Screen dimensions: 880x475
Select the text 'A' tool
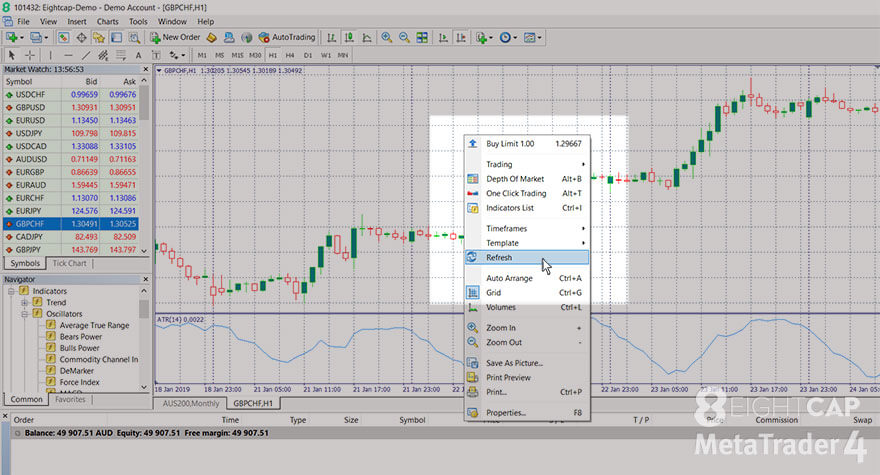(x=138, y=55)
